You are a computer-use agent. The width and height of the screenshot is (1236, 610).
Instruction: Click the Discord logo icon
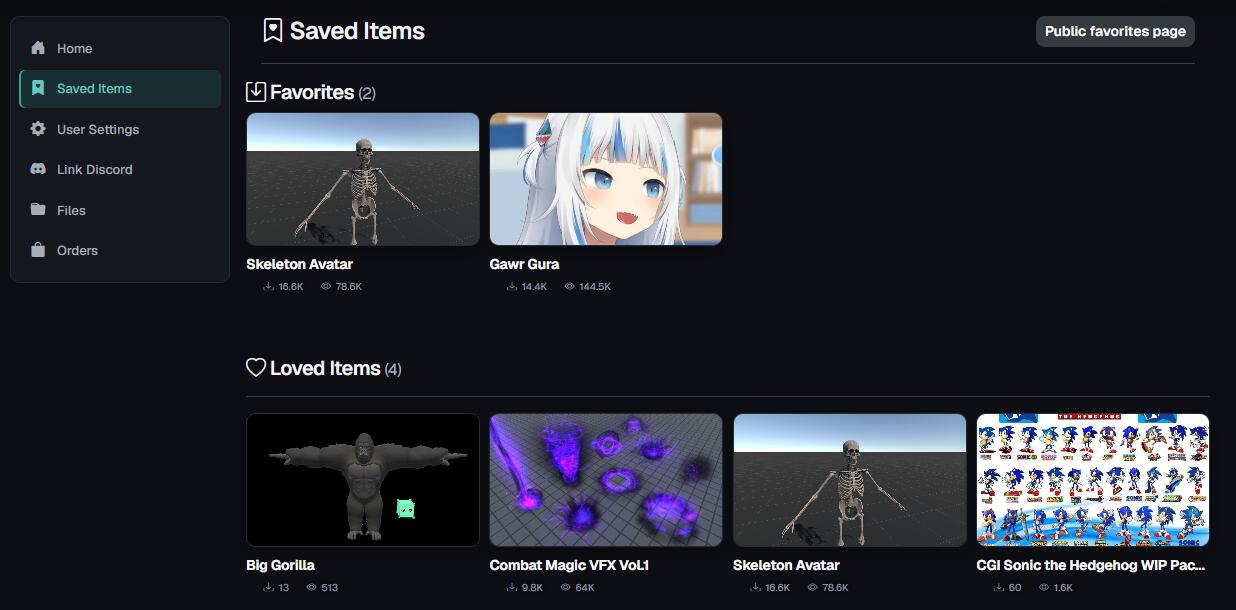(38, 169)
